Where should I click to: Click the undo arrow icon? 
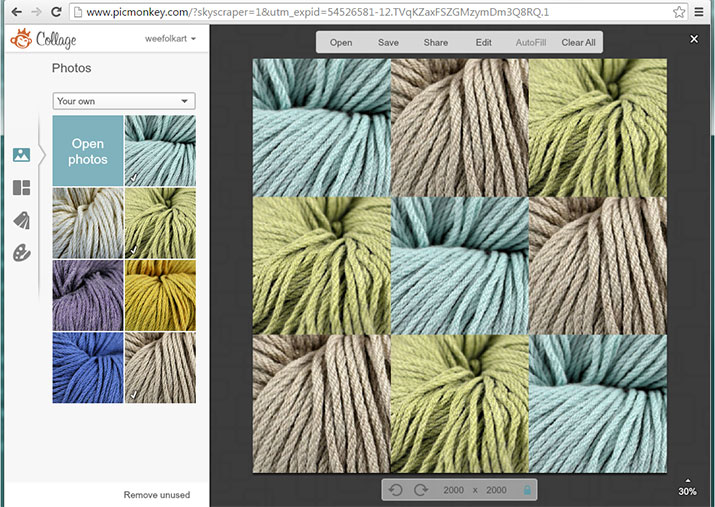click(396, 490)
